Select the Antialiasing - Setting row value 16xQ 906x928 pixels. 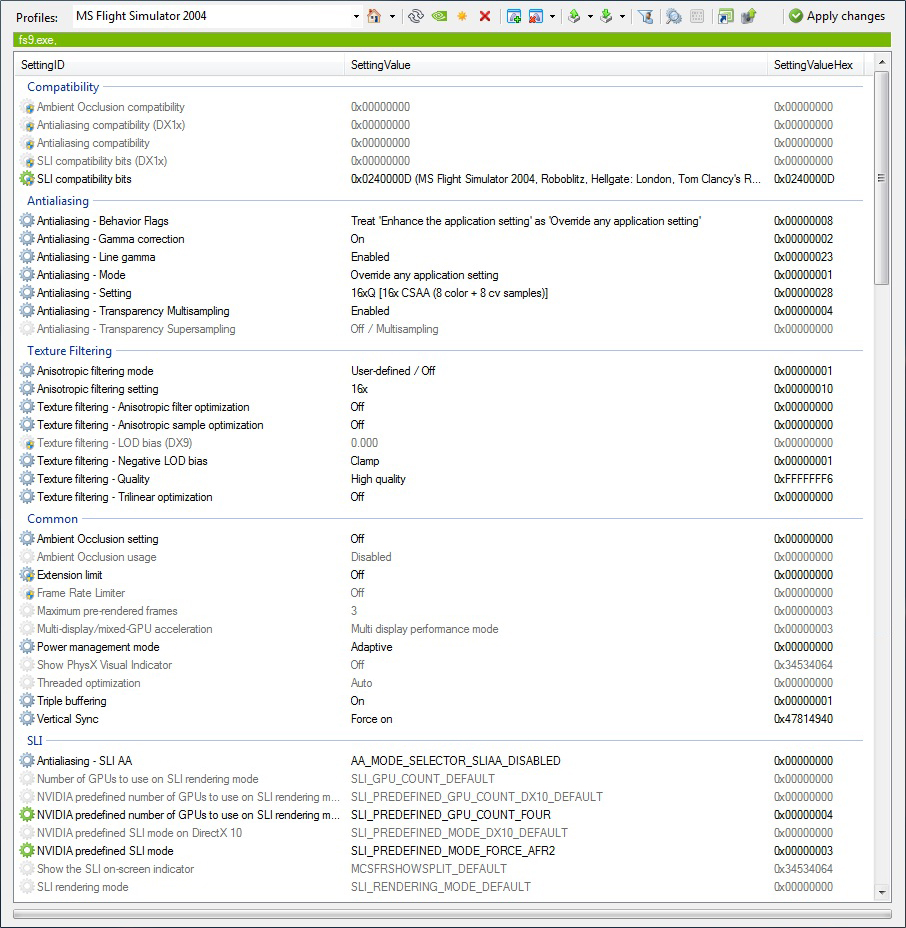point(449,293)
